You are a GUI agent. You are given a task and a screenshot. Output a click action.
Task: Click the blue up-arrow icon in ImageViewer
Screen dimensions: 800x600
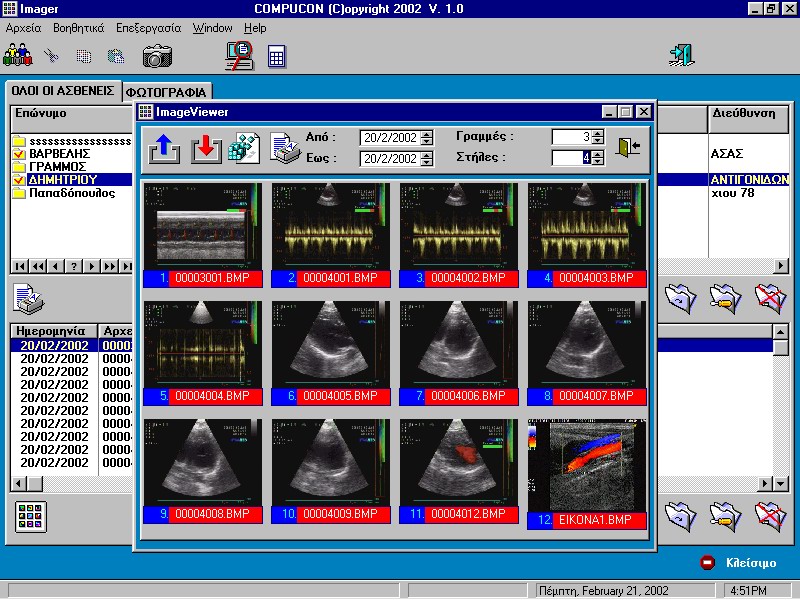click(x=164, y=148)
